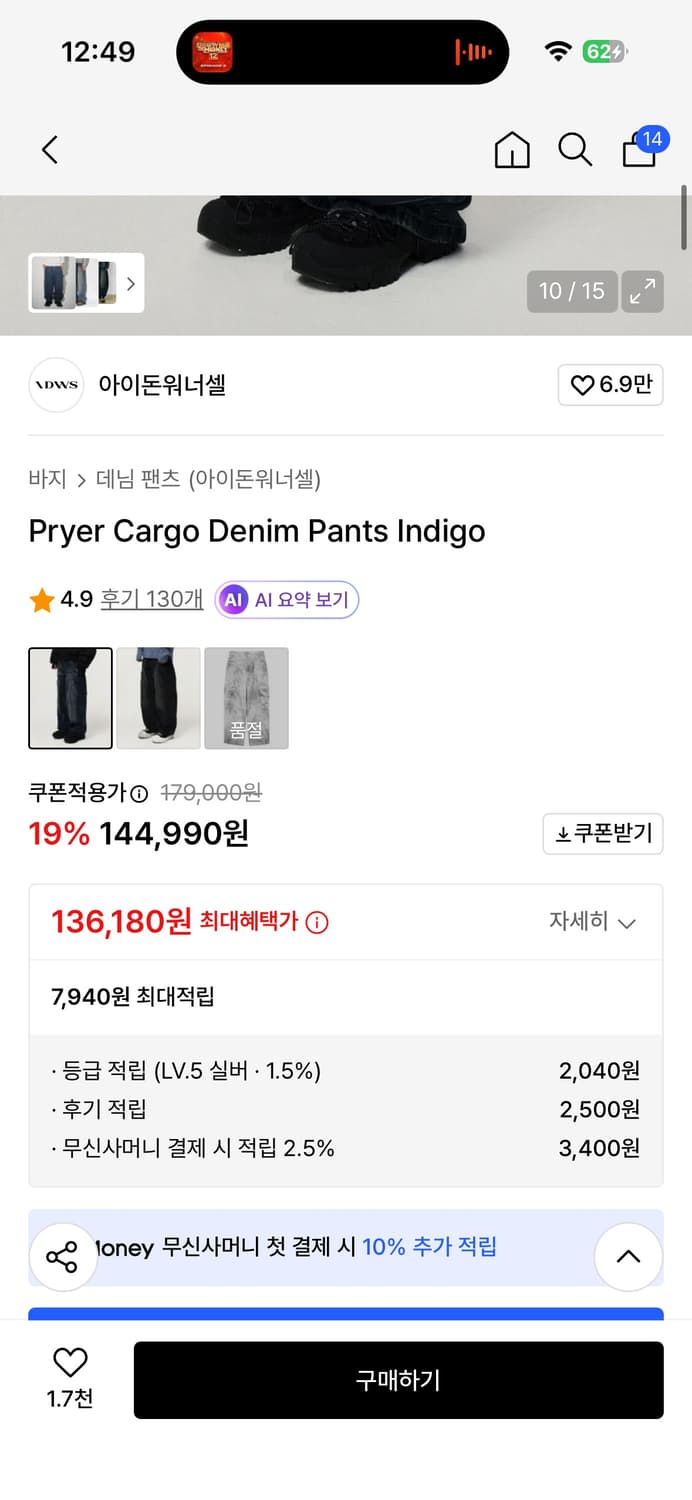Expand 자세히 benefit price details
The image size is (692, 1500).
click(x=593, y=922)
